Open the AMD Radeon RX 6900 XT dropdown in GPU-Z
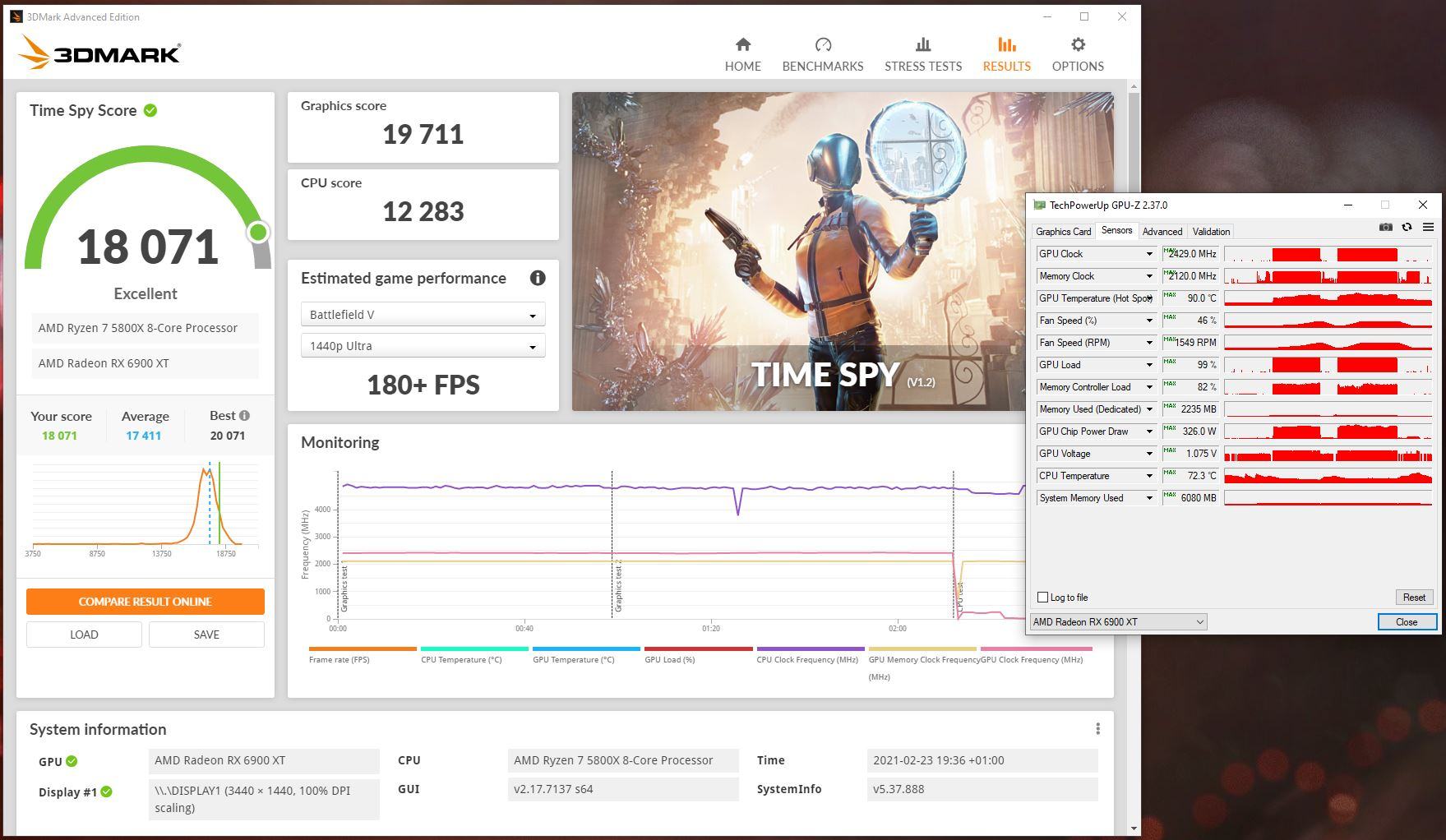This screenshot has height=840, width=1446. pos(1118,622)
